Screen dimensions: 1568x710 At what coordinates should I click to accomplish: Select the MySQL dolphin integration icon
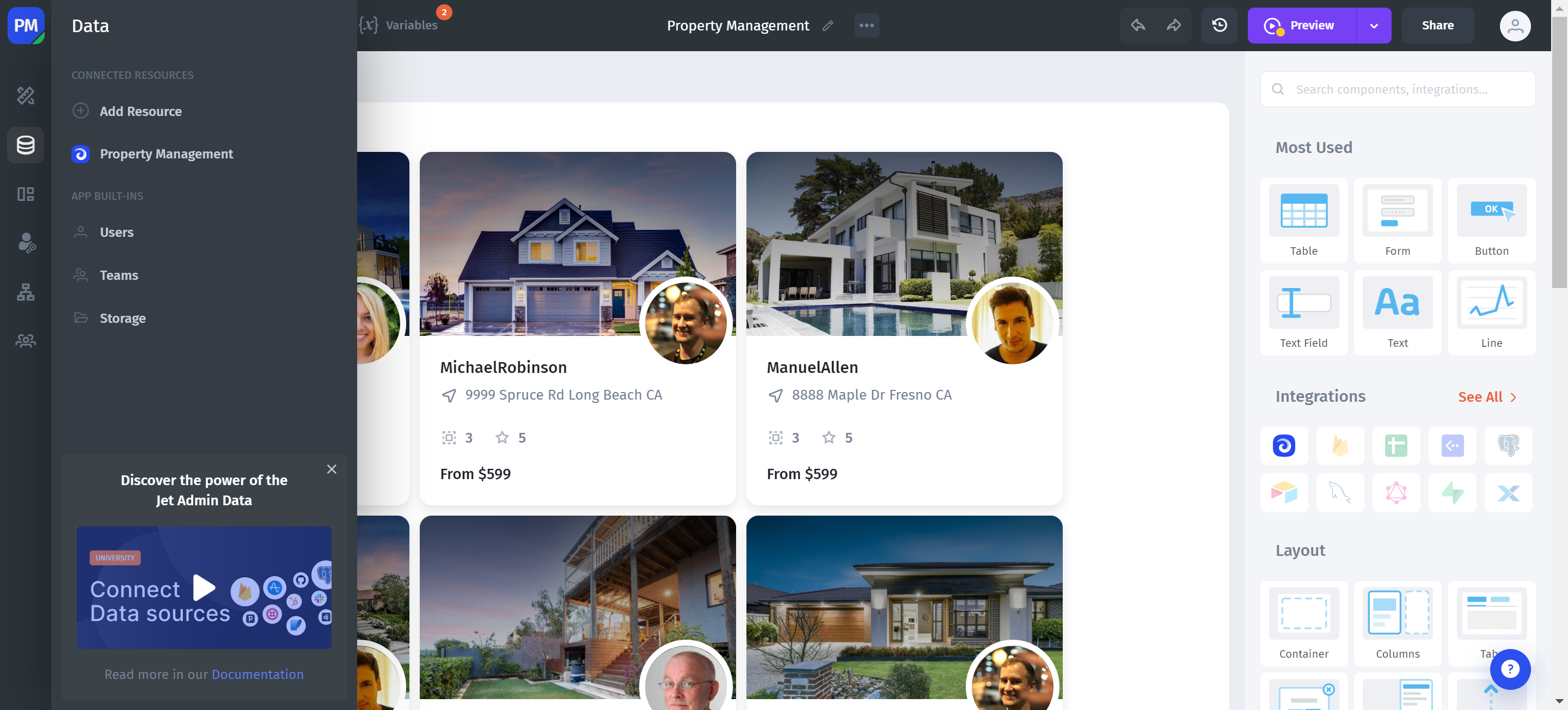pyautogui.click(x=1340, y=493)
